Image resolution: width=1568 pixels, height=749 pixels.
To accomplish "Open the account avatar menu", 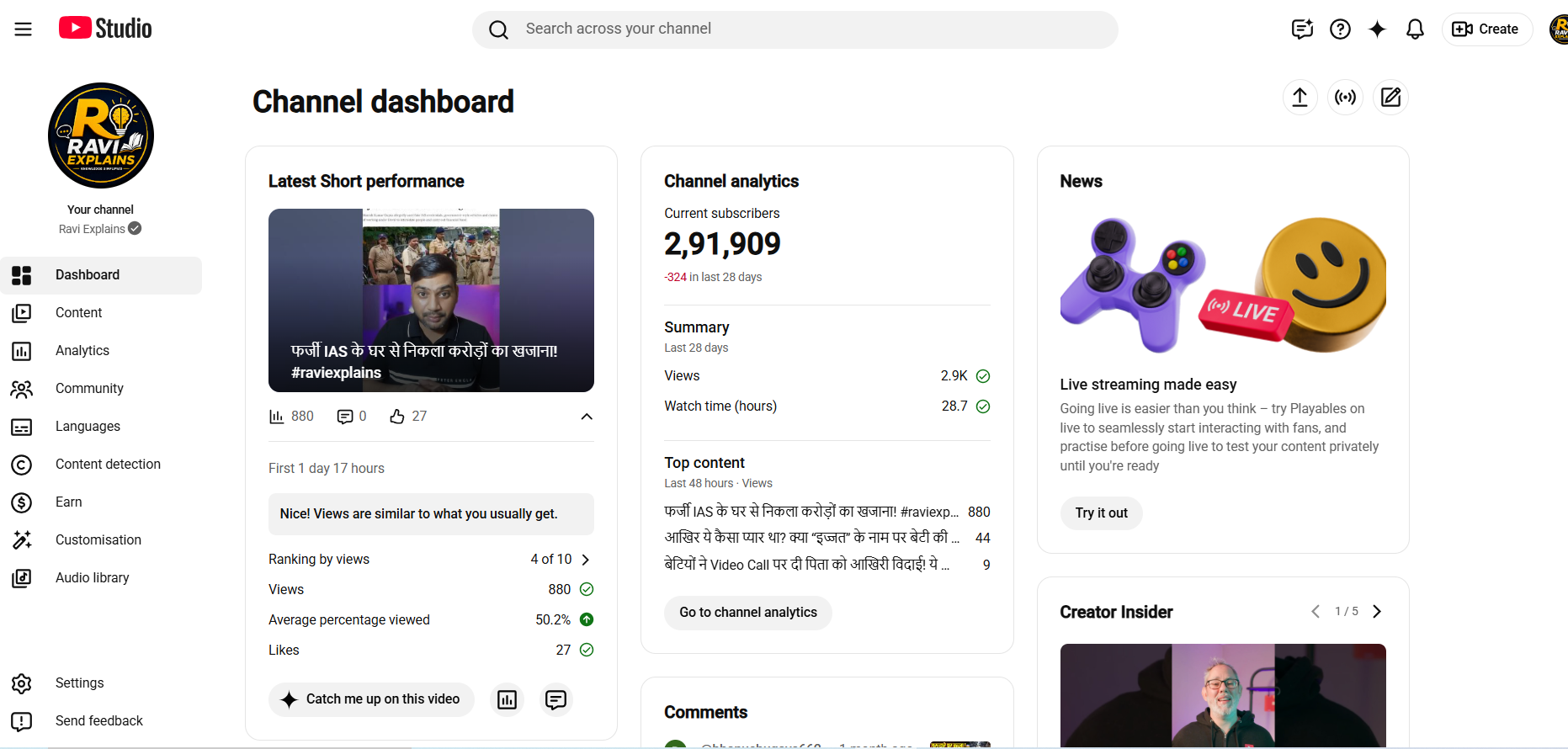I will 1559,29.
